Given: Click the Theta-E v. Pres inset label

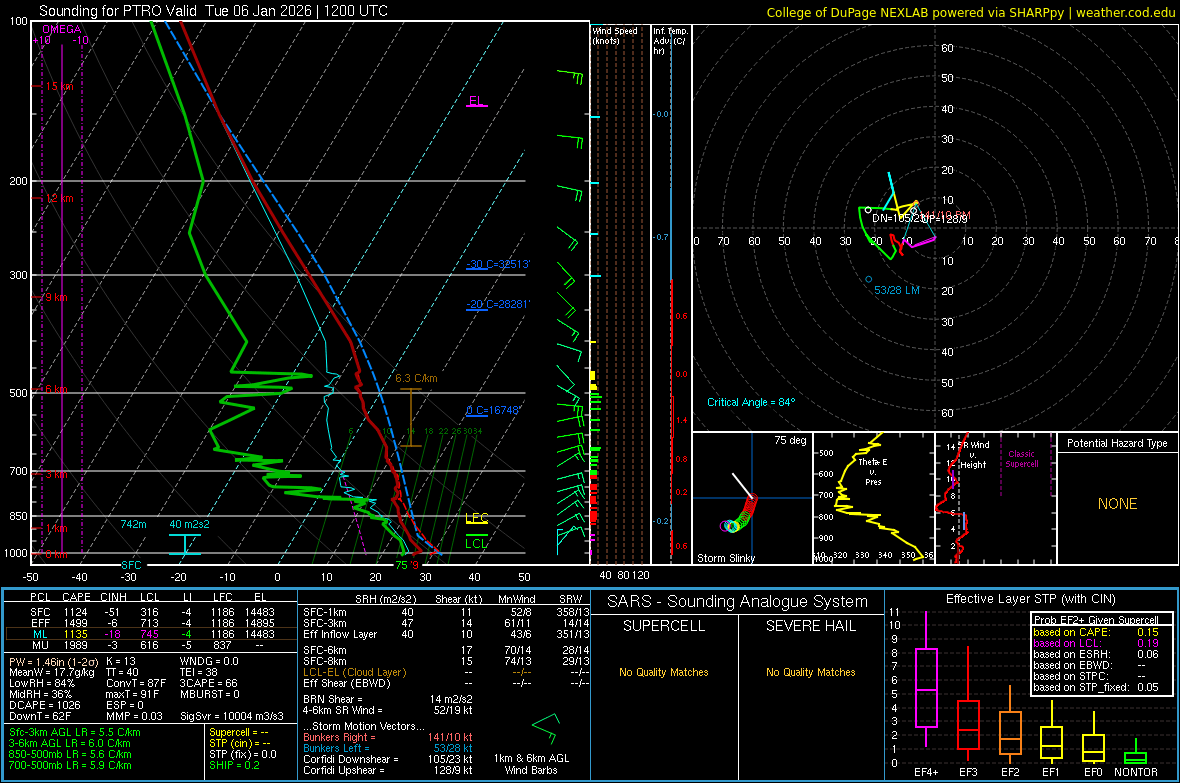Looking at the screenshot, I should pyautogui.click(x=873, y=472).
